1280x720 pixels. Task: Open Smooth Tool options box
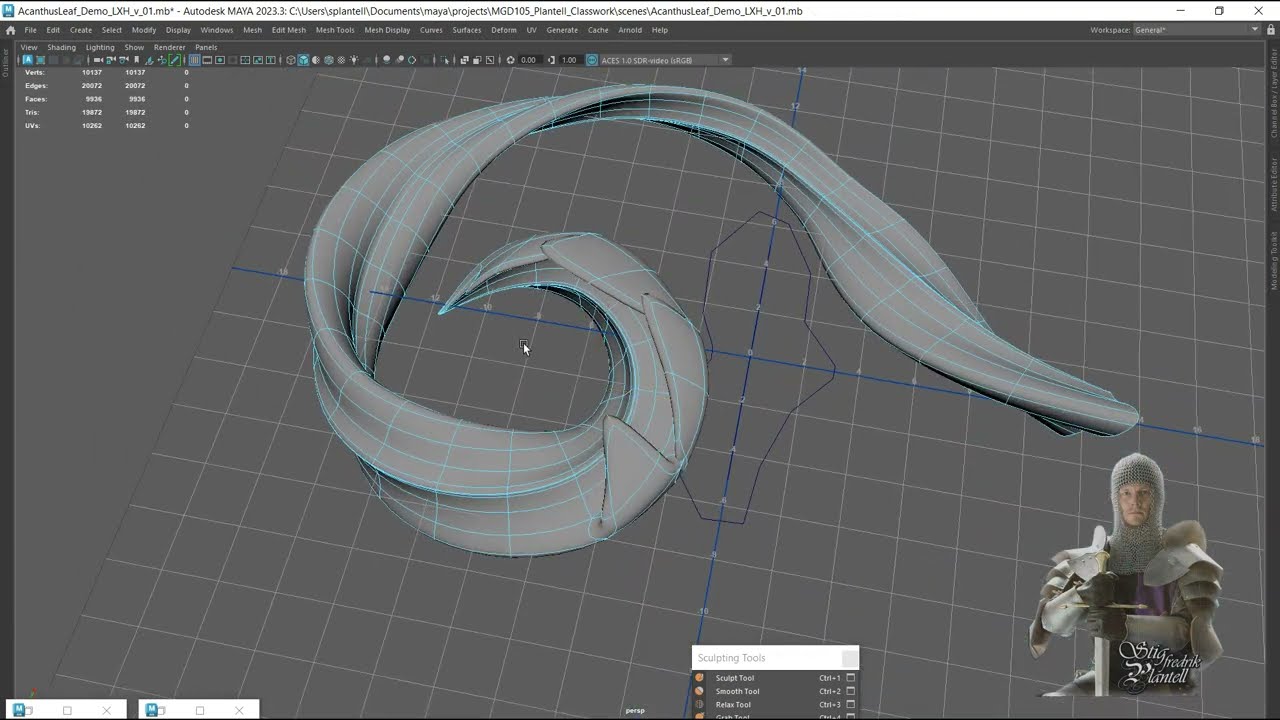(x=851, y=691)
